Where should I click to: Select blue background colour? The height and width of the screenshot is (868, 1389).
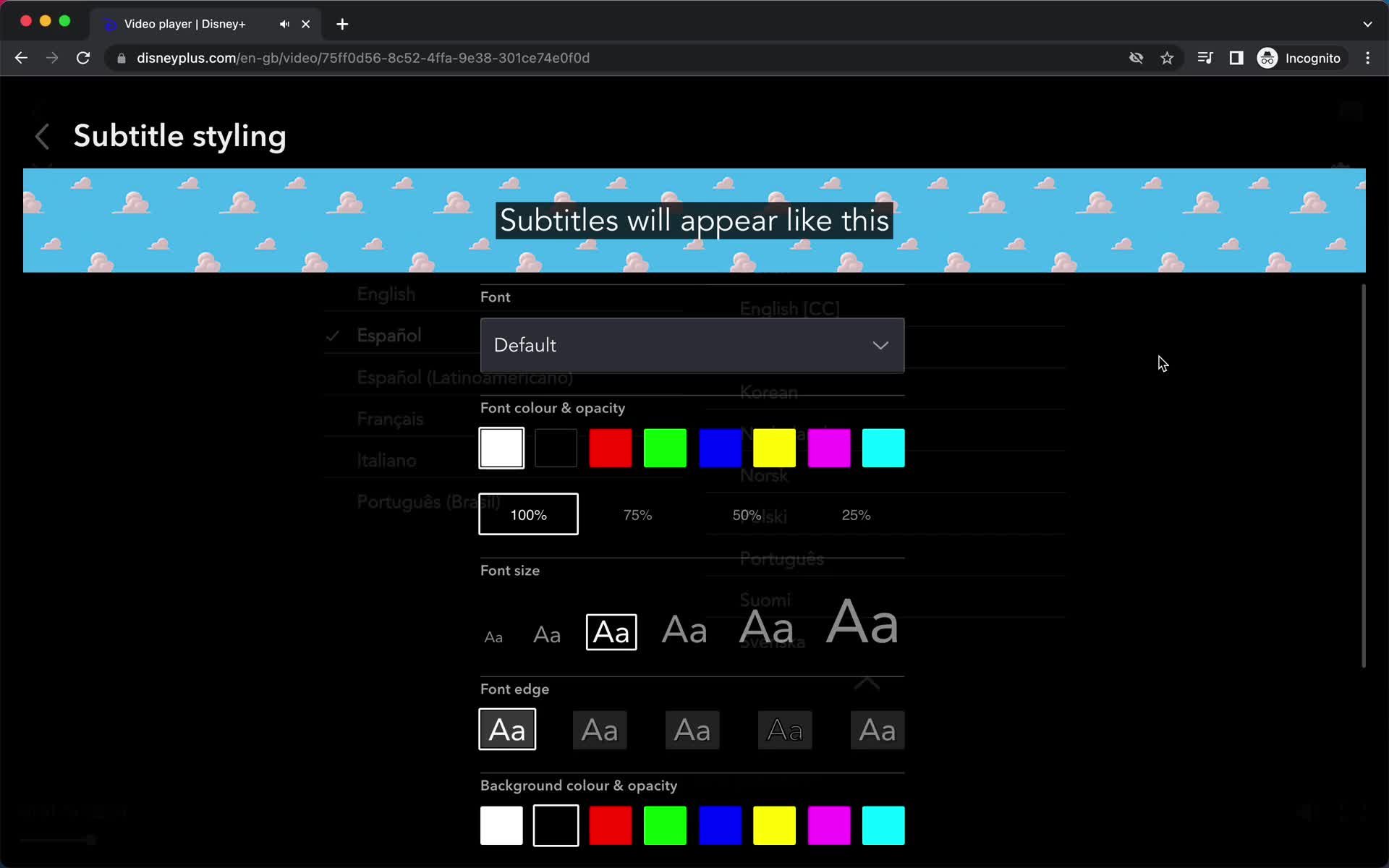pyautogui.click(x=720, y=825)
